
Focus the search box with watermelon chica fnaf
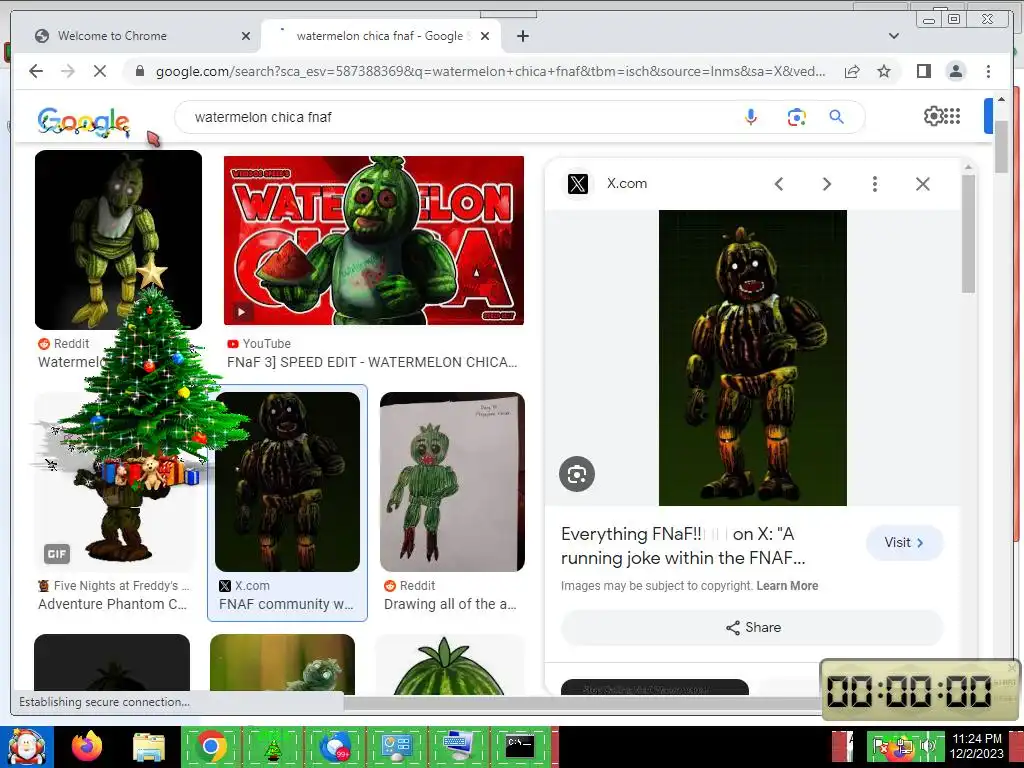point(457,117)
